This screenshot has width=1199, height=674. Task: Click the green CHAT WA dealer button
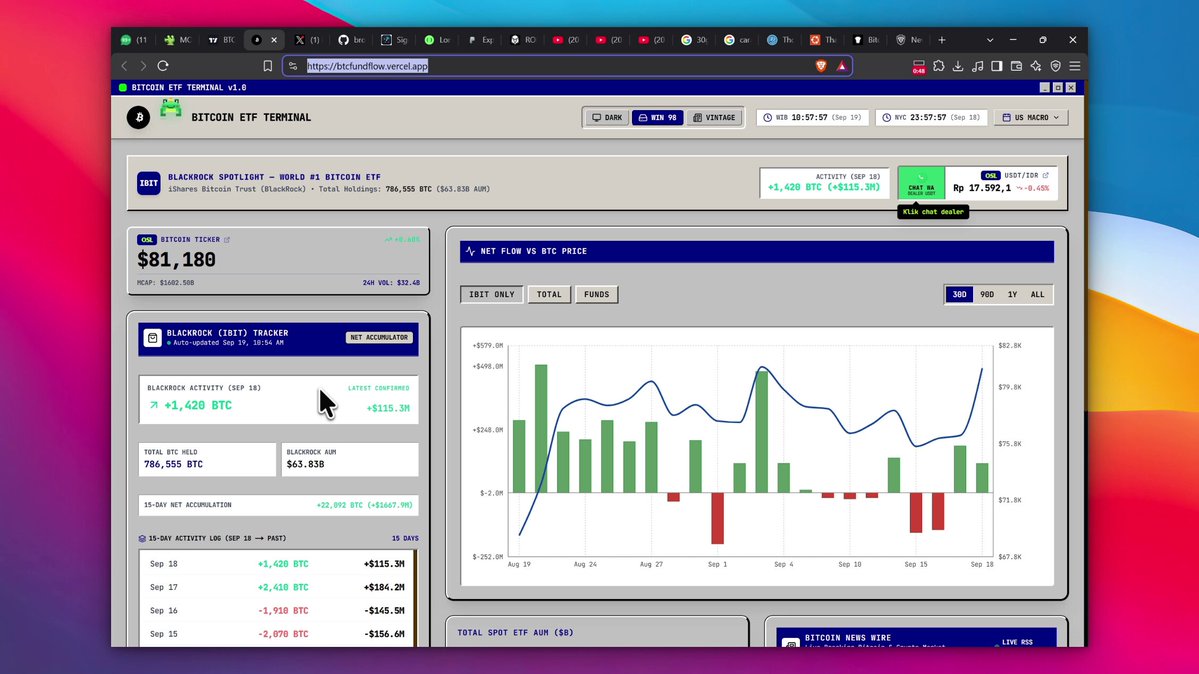coord(921,183)
